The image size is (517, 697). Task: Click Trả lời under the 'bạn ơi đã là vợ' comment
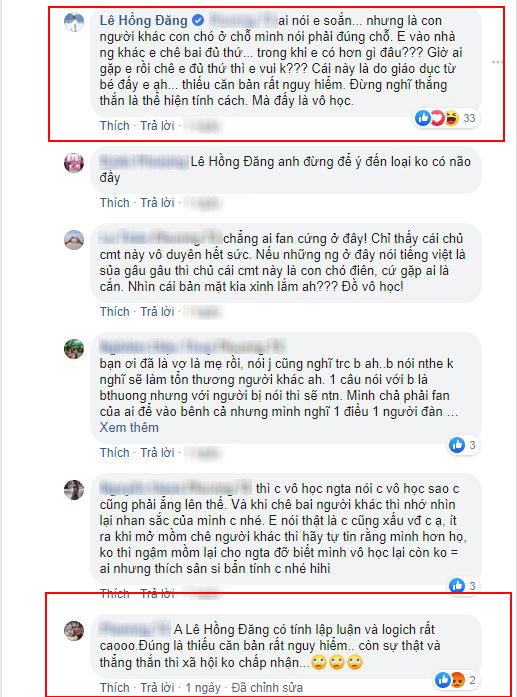point(157,453)
